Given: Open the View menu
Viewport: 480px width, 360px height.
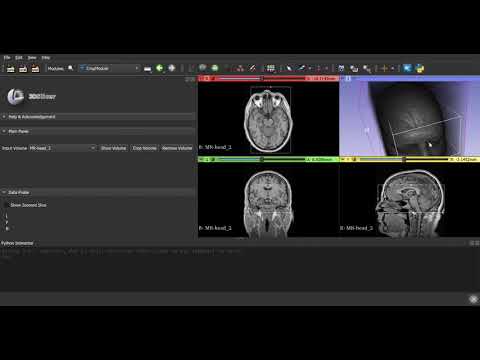Looking at the screenshot, I should pyautogui.click(x=32, y=58).
